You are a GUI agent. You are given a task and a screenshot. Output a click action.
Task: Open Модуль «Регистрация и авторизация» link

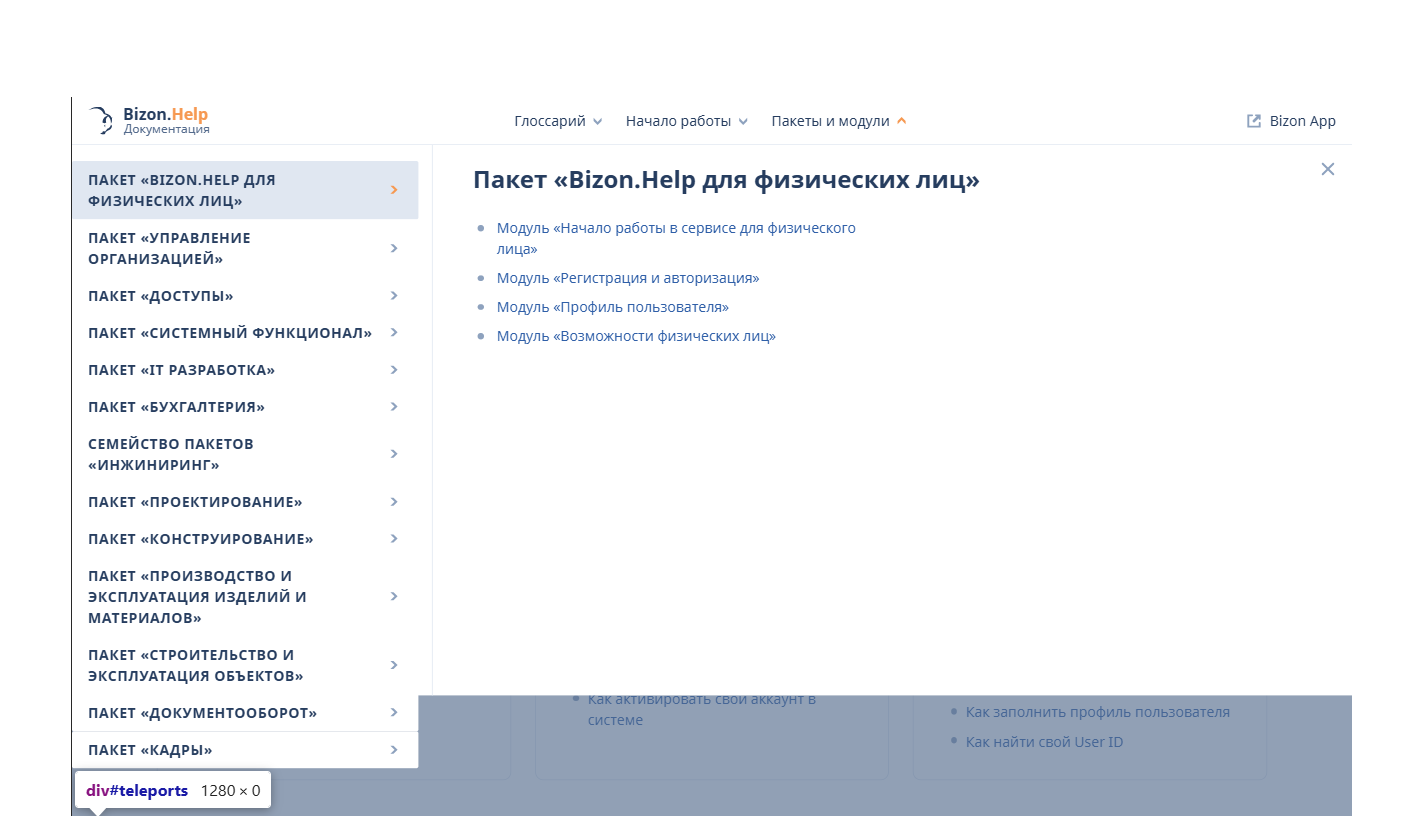tap(628, 278)
